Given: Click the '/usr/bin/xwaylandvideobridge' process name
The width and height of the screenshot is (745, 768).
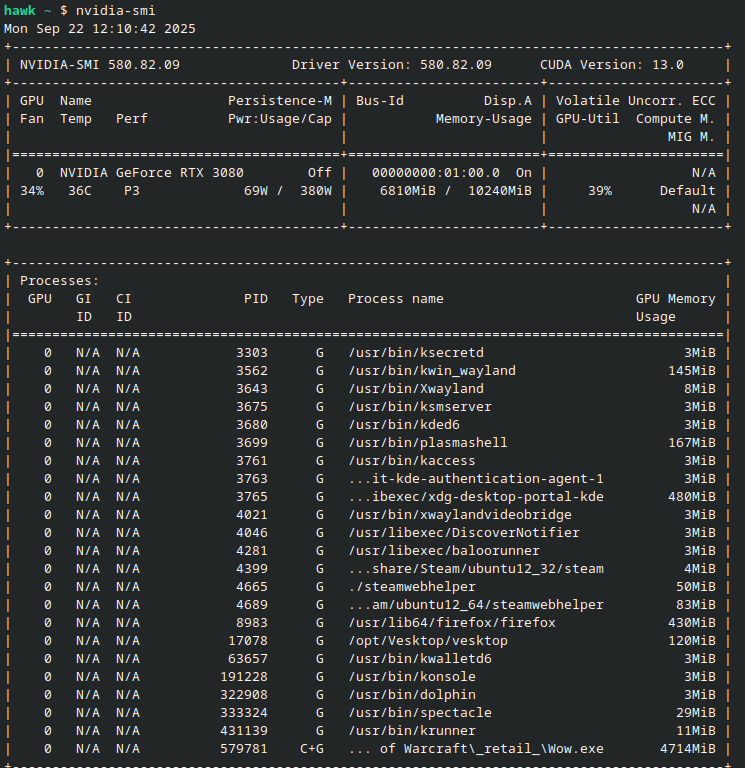Looking at the screenshot, I should click(x=460, y=515).
